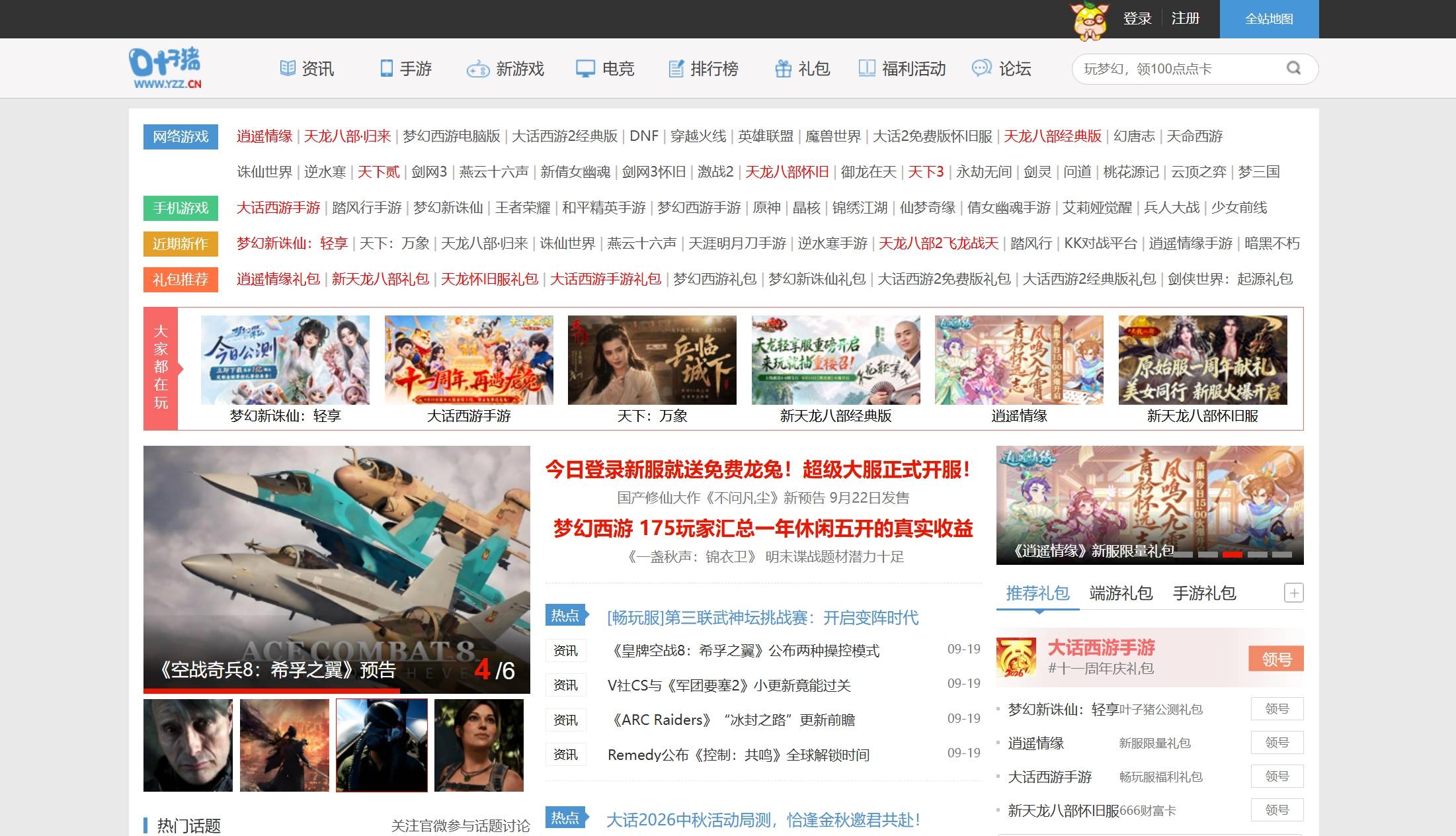Viewport: 1456px width, 836px height.
Task: Click the gamepad icon beside 新游戏
Action: pyautogui.click(x=477, y=69)
